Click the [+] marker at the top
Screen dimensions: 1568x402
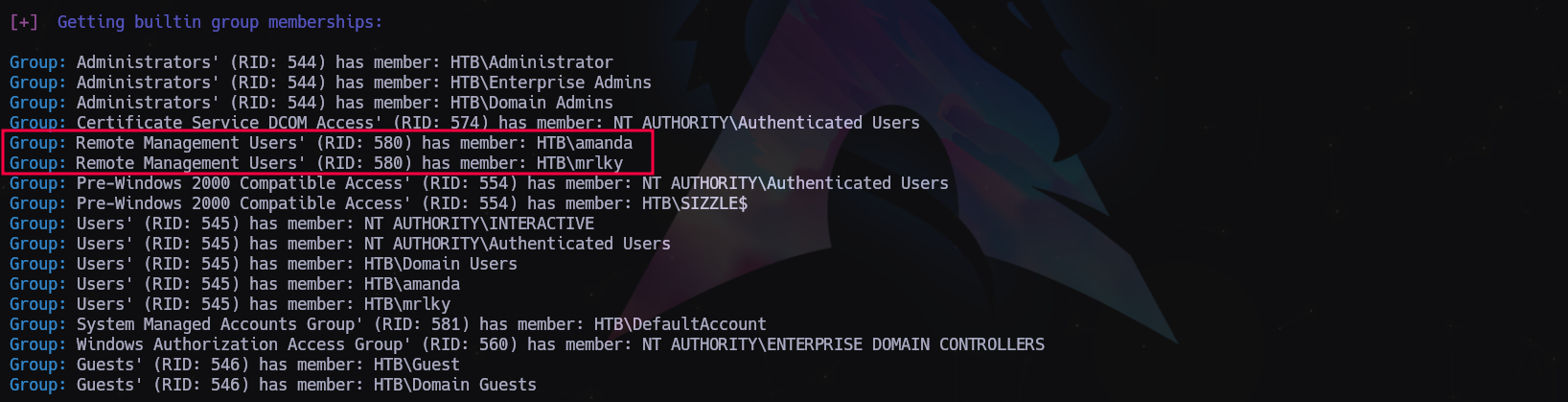[24, 22]
